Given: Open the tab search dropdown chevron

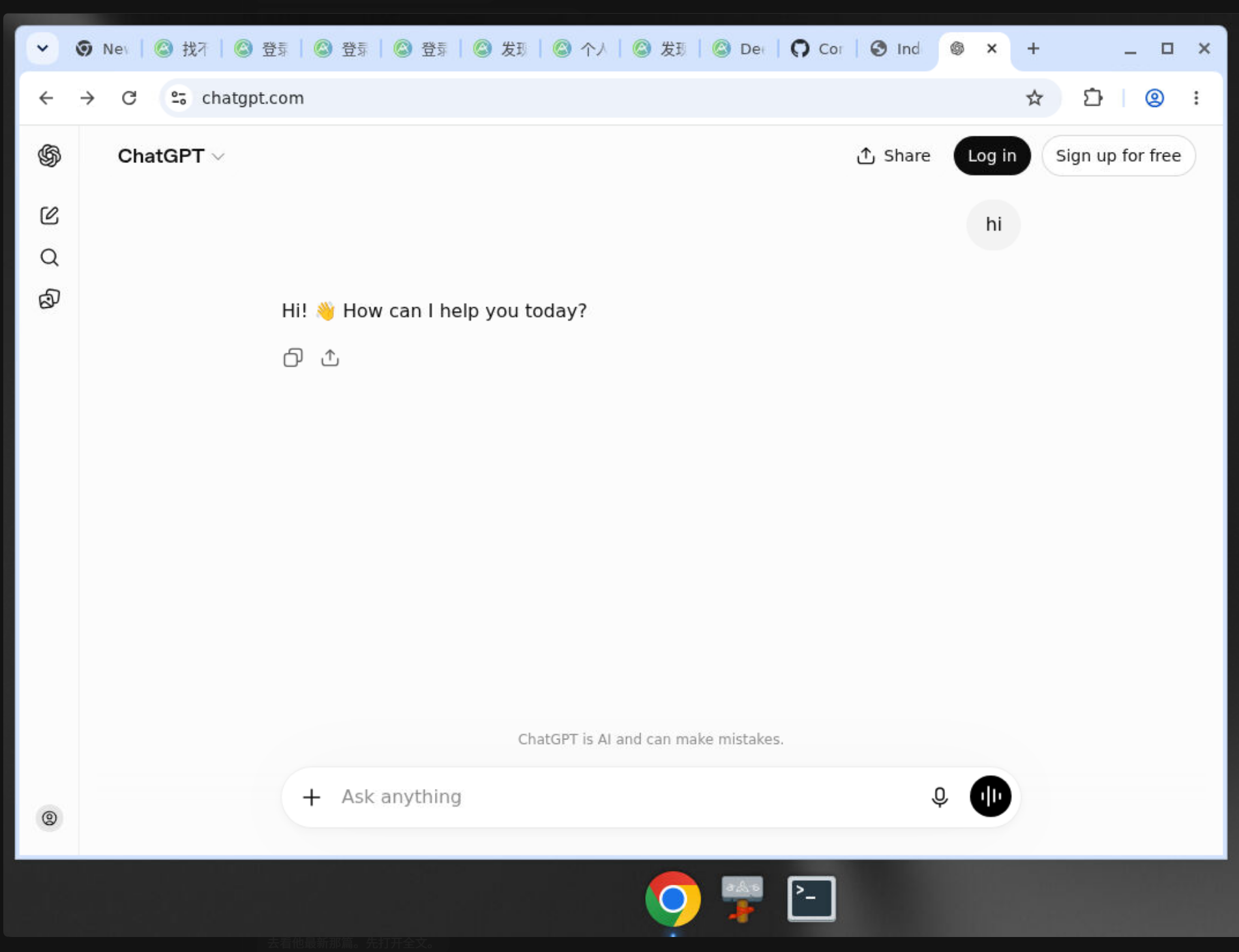Looking at the screenshot, I should click(43, 48).
